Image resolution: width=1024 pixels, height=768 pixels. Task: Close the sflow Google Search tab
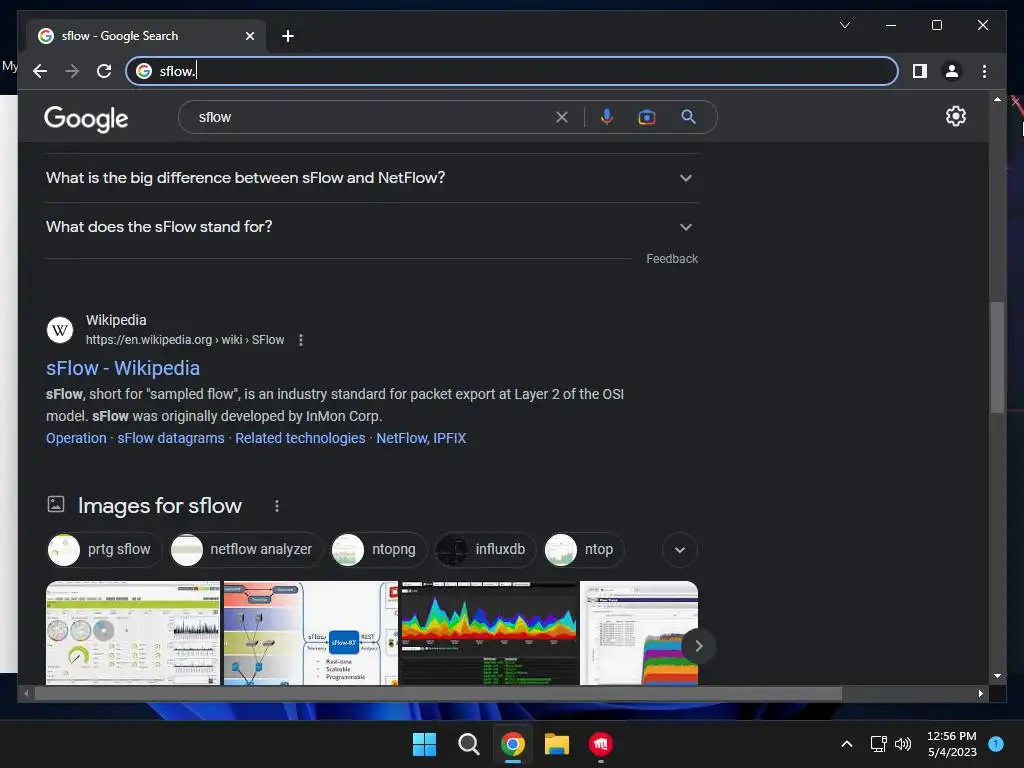click(x=249, y=36)
